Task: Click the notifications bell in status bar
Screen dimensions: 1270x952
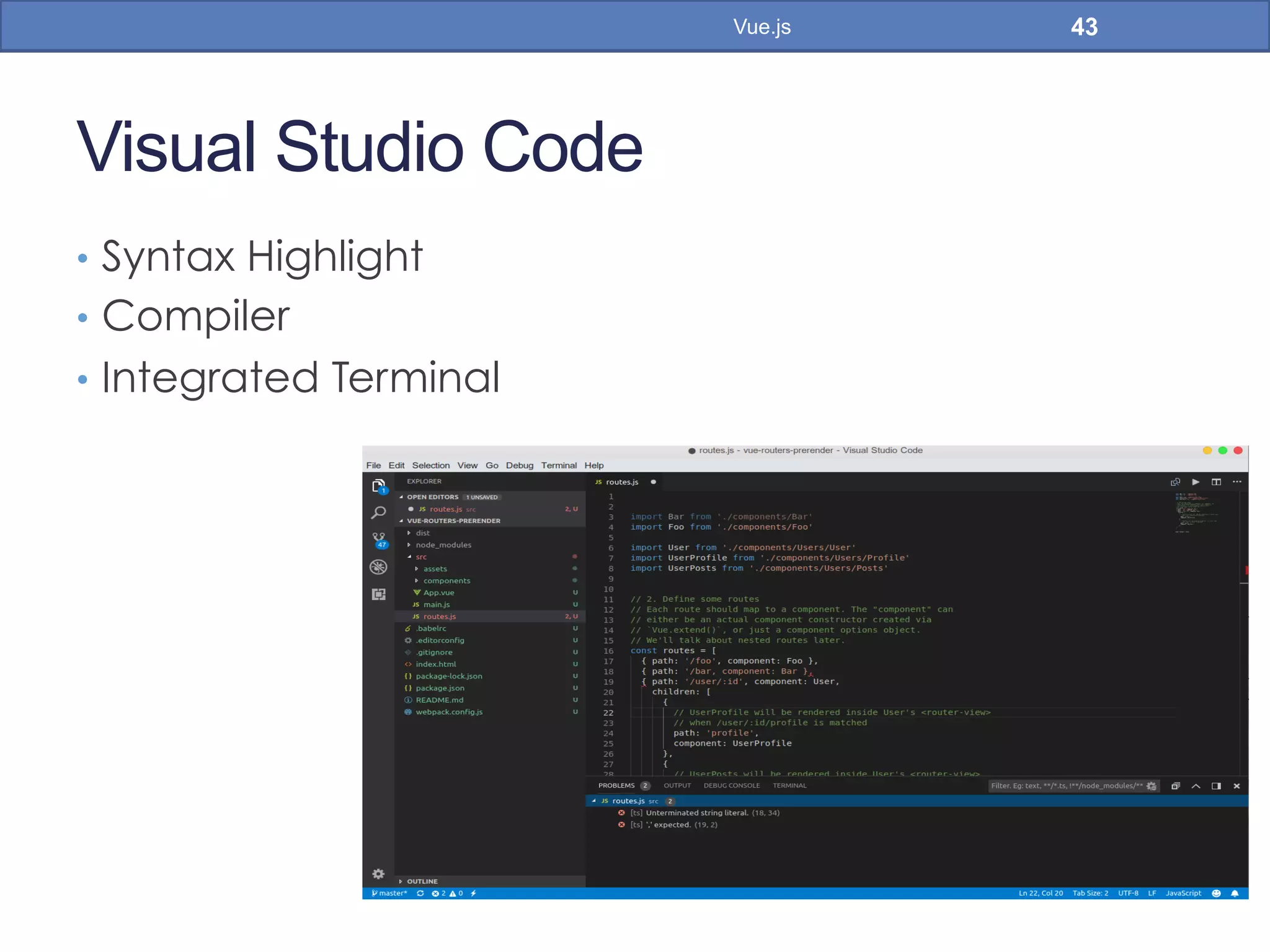Action: click(x=1235, y=893)
